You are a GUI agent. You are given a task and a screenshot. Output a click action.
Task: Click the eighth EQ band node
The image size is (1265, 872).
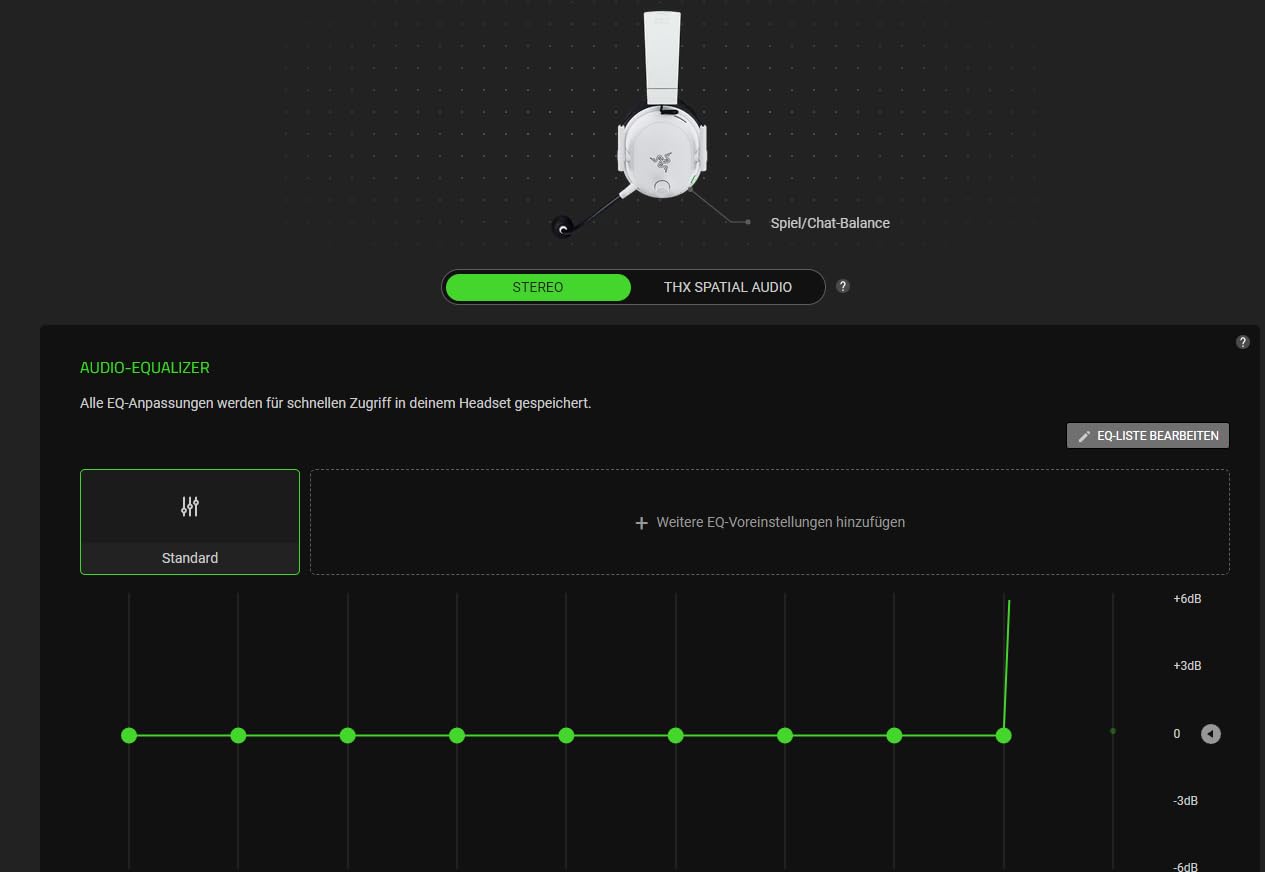(894, 735)
